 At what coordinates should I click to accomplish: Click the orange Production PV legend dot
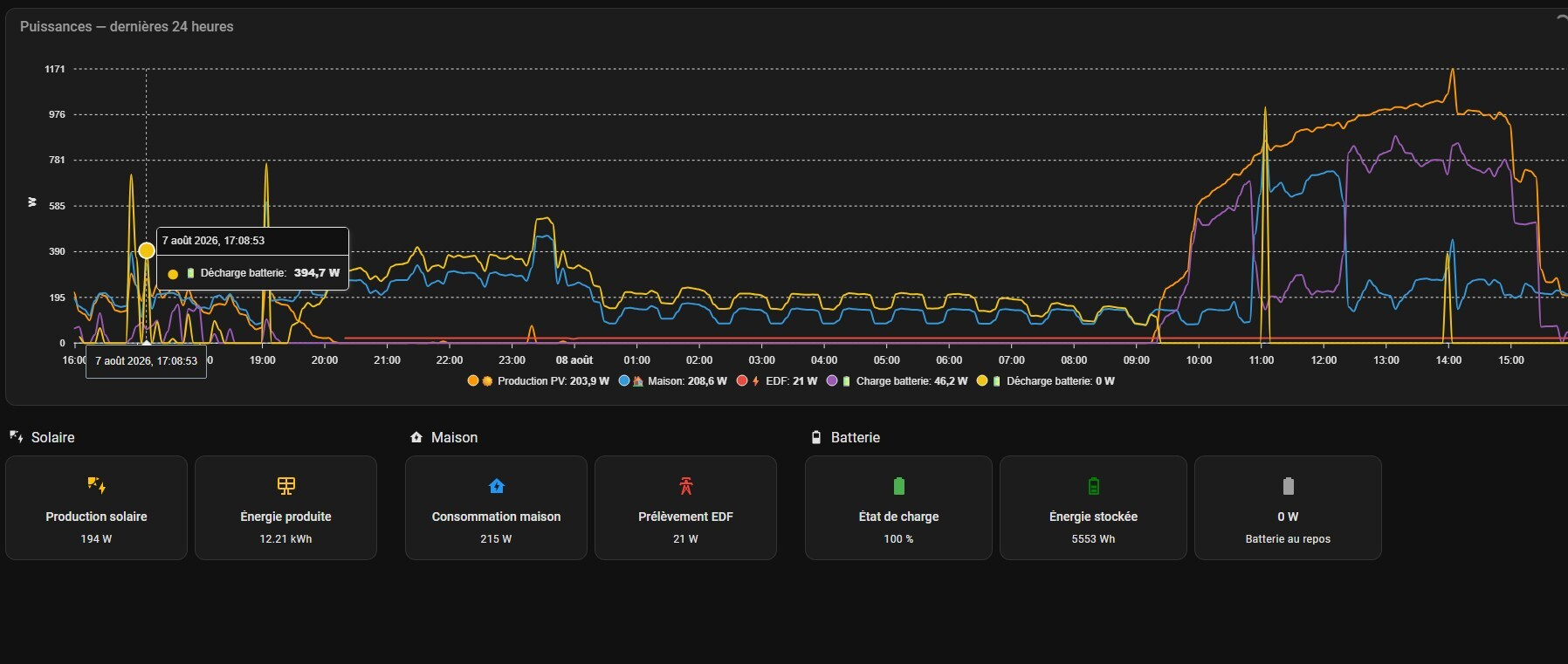[473, 381]
